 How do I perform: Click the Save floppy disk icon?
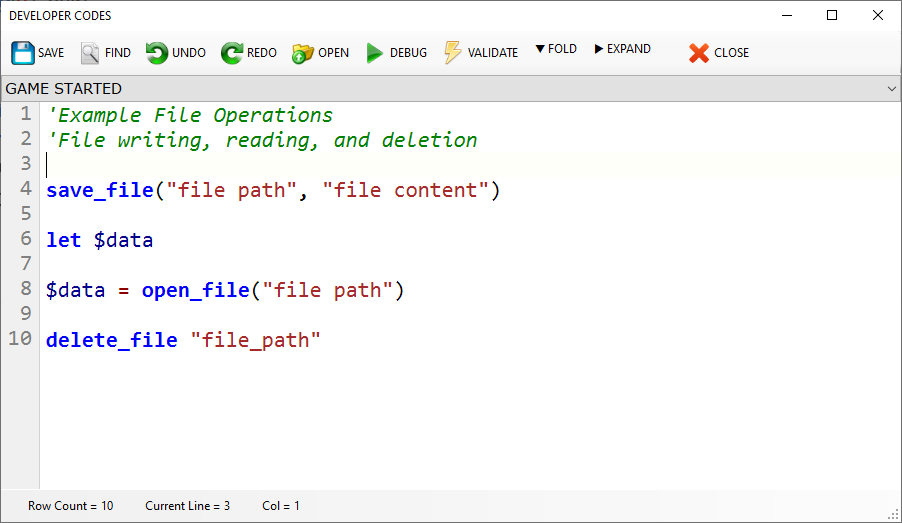22,53
